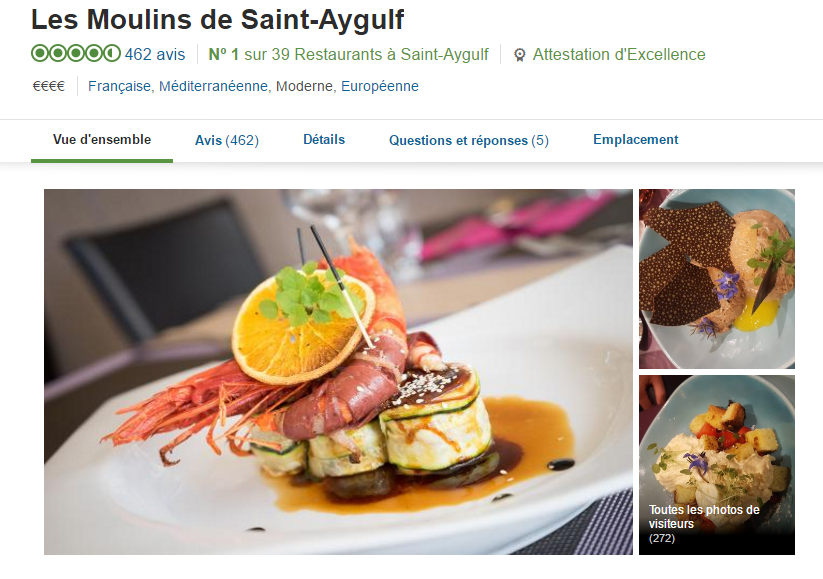Click the €€€€ price range indicator
Image resolution: width=823 pixels, height=579 pixels.
pos(49,86)
